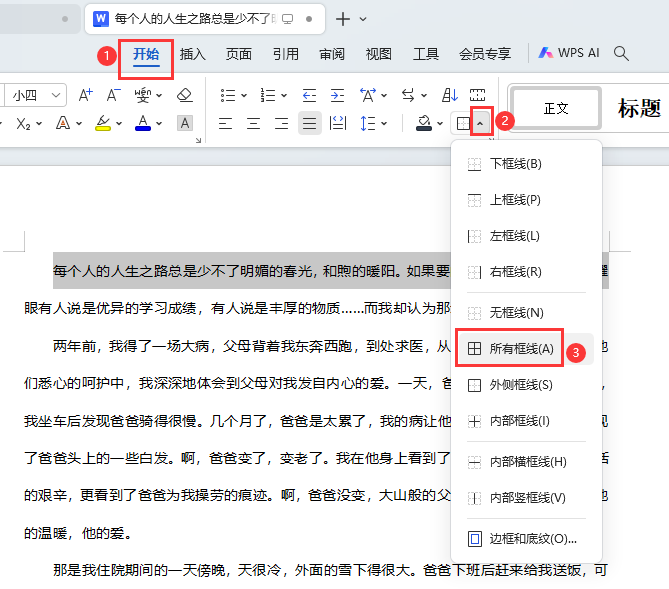Switch to the 插入 tab
669x589 pixels.
(192, 54)
